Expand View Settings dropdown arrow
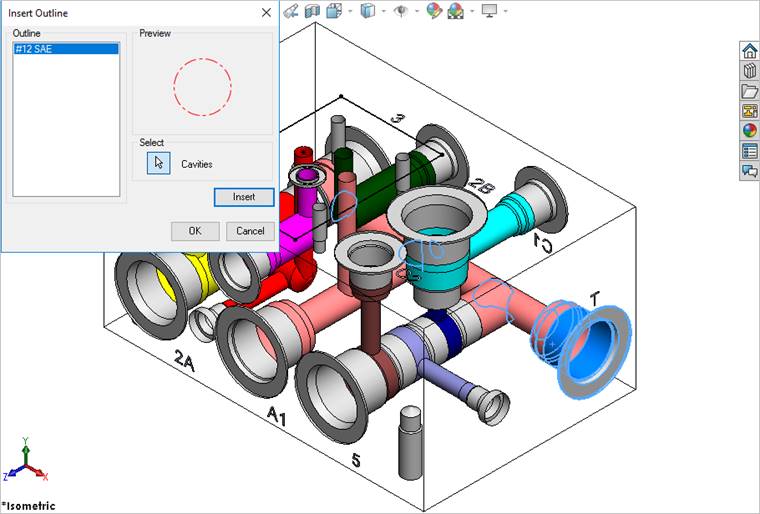Viewport: 760px width, 514px height. [x=506, y=11]
